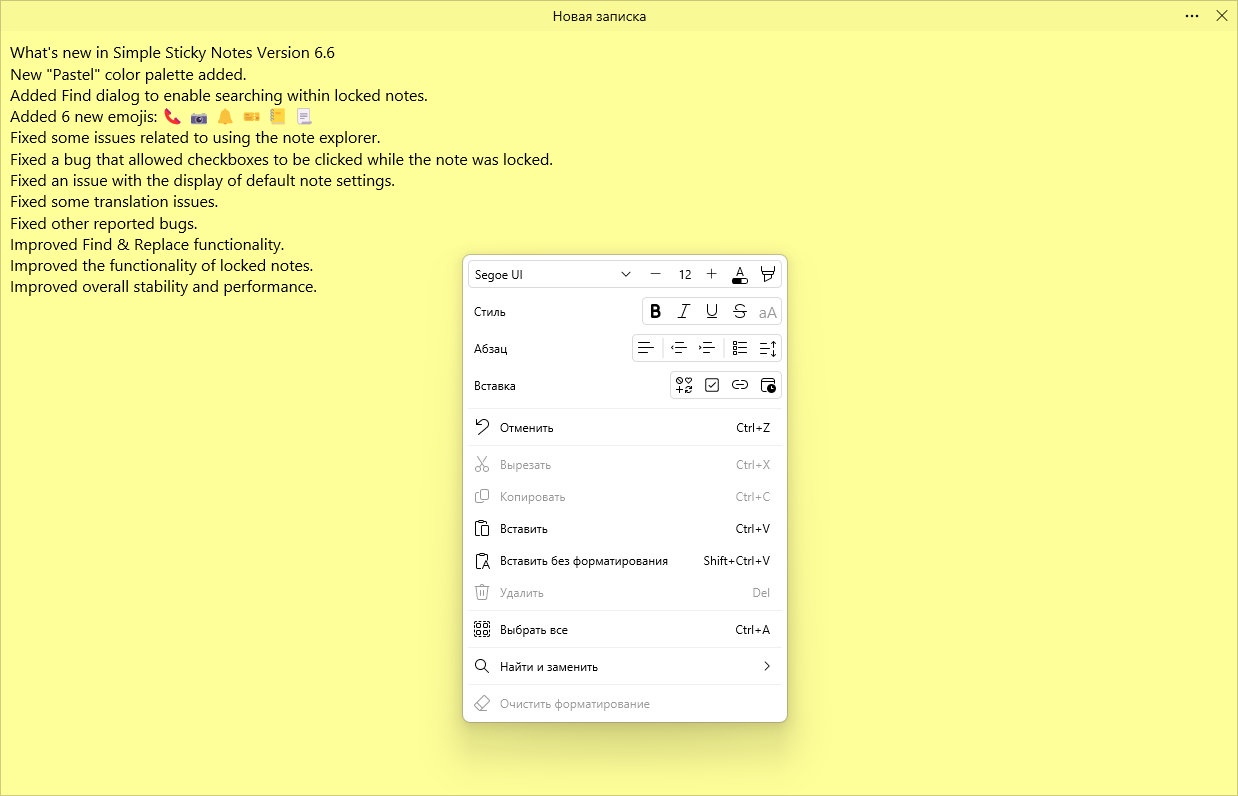This screenshot has width=1238, height=796.
Task: Open the Segoe UI font dropdown
Action: [x=553, y=274]
